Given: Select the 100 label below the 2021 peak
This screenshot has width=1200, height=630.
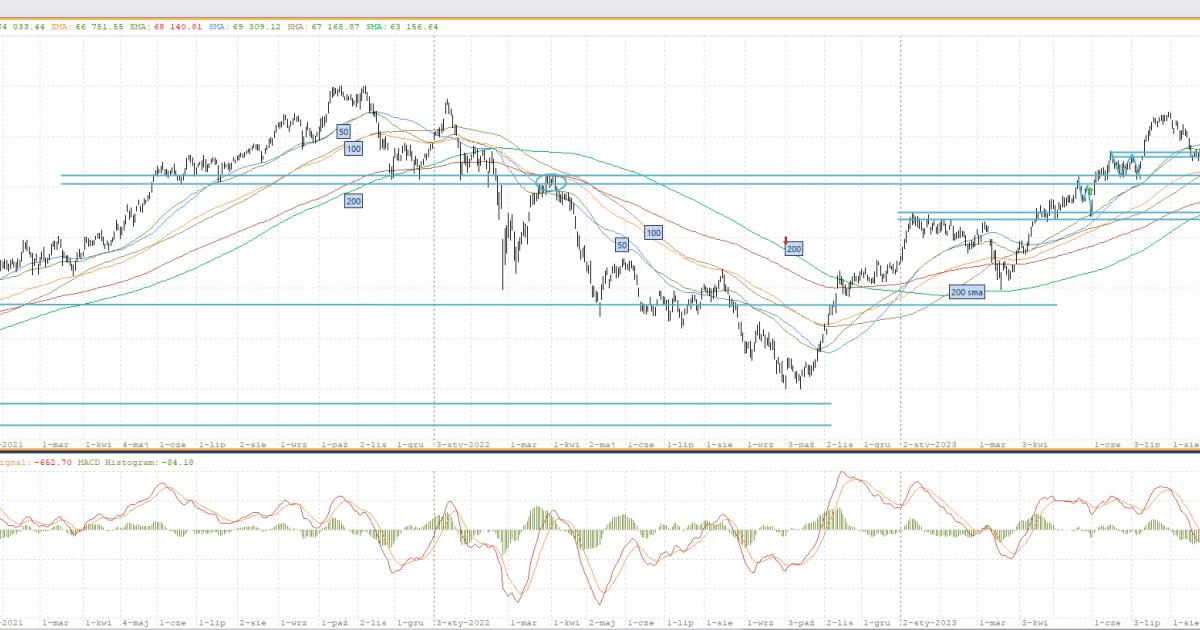Looking at the screenshot, I should click(x=353, y=149).
